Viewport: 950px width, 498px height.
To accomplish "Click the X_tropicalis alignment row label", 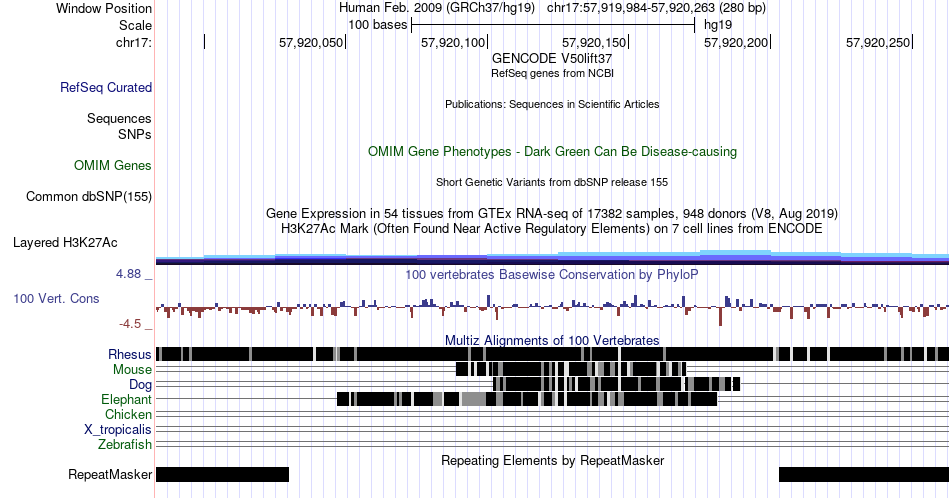I will (118, 429).
